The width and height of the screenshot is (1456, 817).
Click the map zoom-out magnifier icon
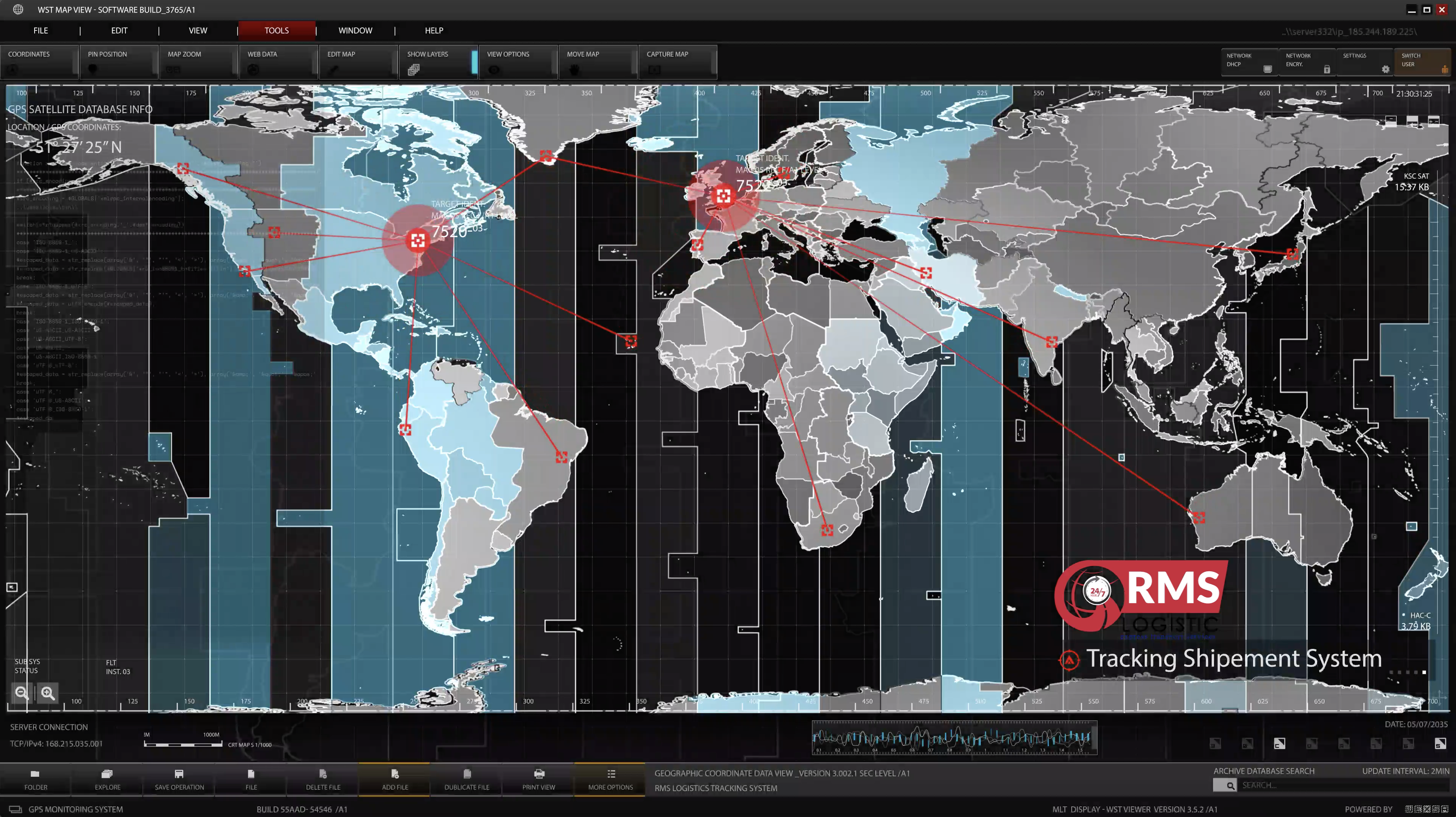(21, 693)
